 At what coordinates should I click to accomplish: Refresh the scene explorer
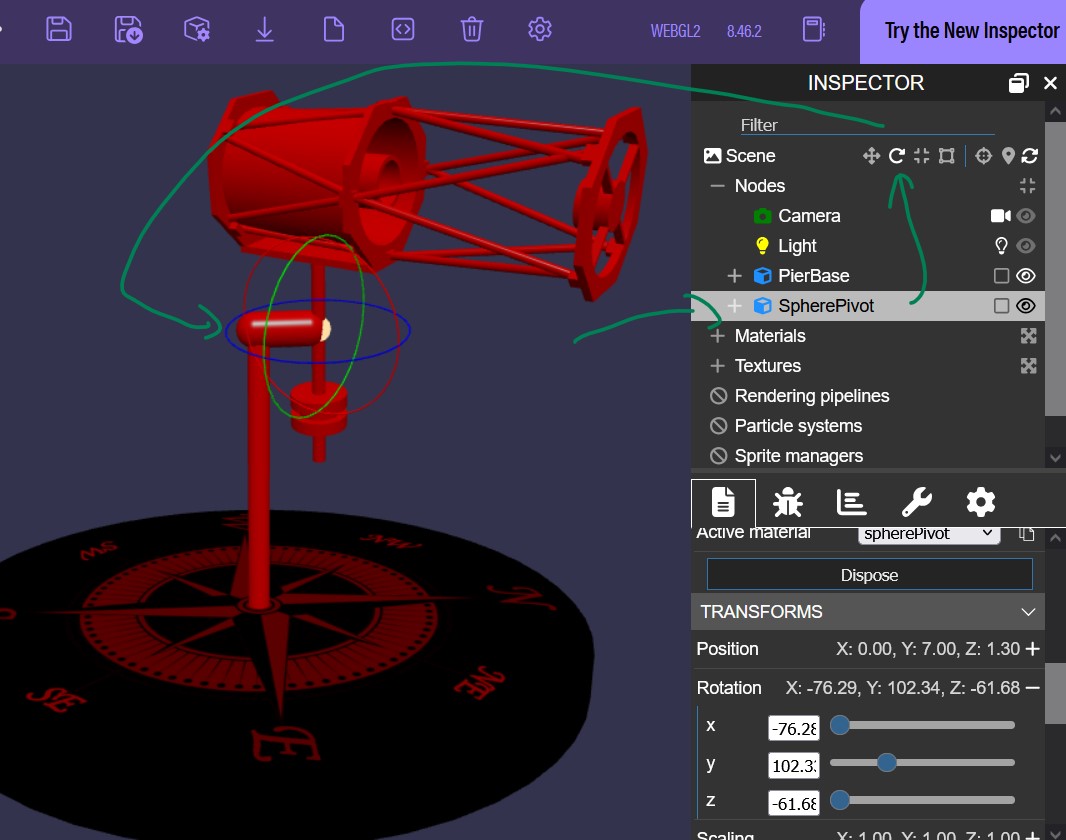point(1029,156)
